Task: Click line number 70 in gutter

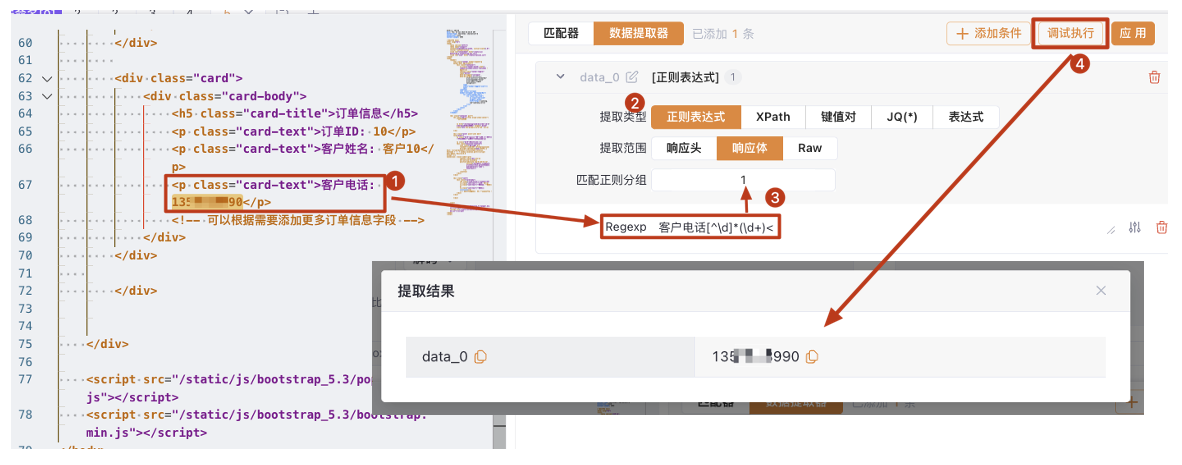Action: tap(26, 255)
